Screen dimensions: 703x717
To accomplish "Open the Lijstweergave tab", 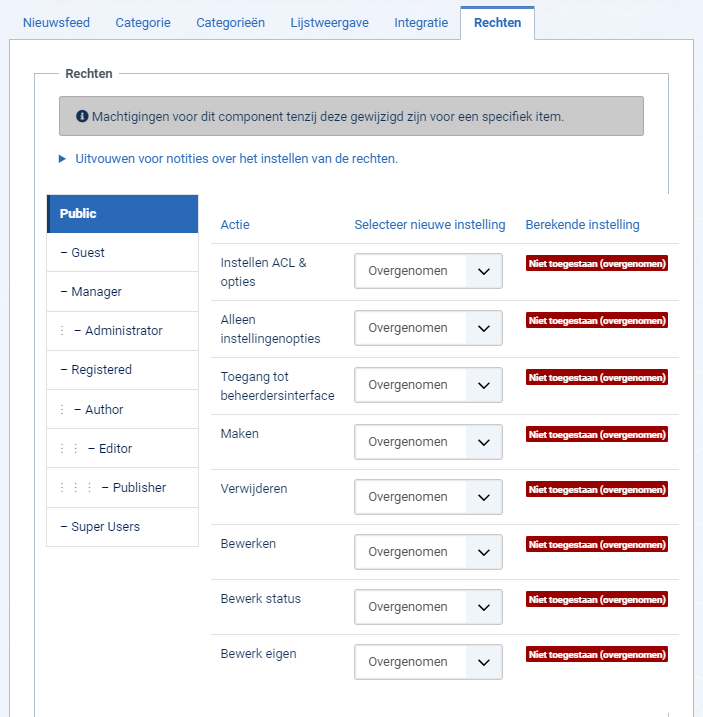I will 329,22.
